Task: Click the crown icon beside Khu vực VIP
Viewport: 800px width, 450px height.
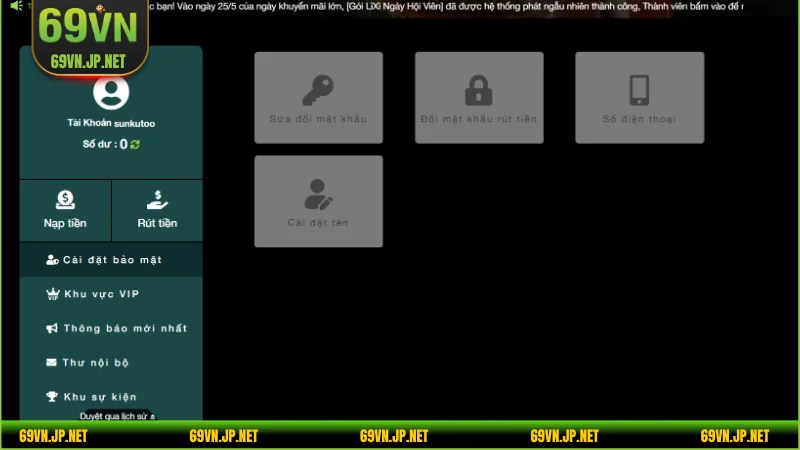Action: click(x=52, y=294)
